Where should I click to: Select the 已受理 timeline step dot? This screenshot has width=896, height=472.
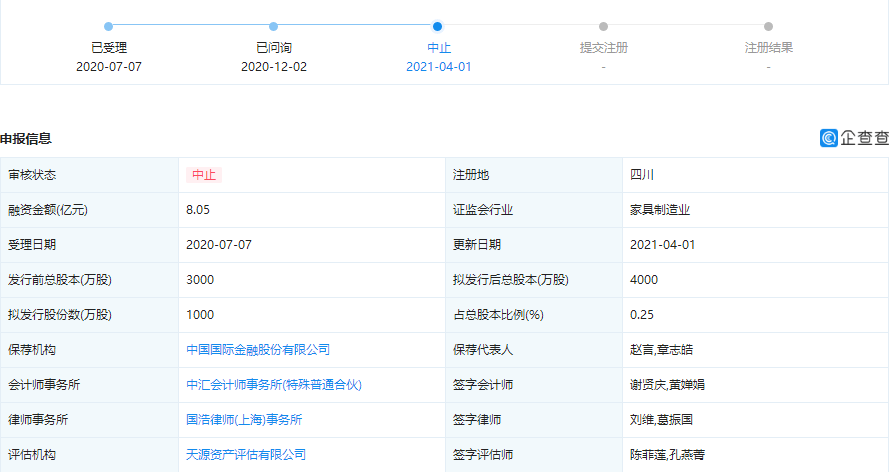tap(108, 27)
